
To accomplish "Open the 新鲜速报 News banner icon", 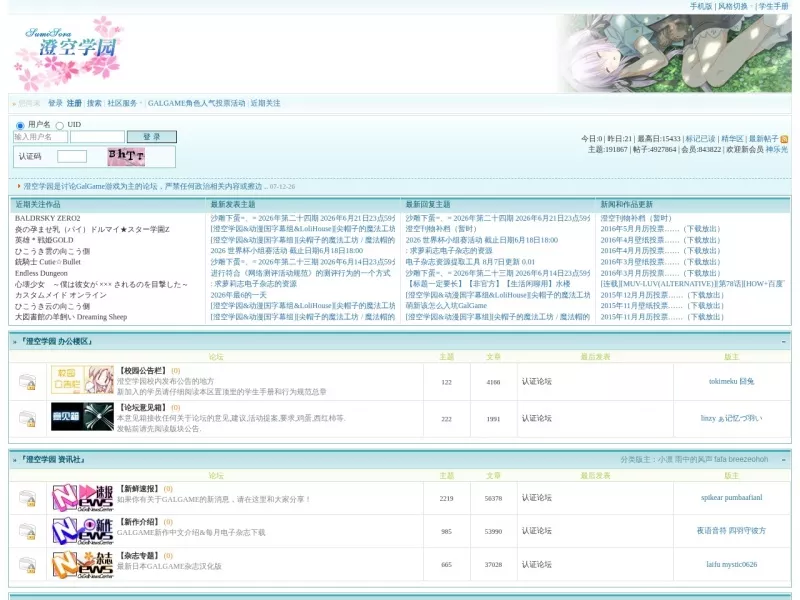I will pyautogui.click(x=82, y=498).
